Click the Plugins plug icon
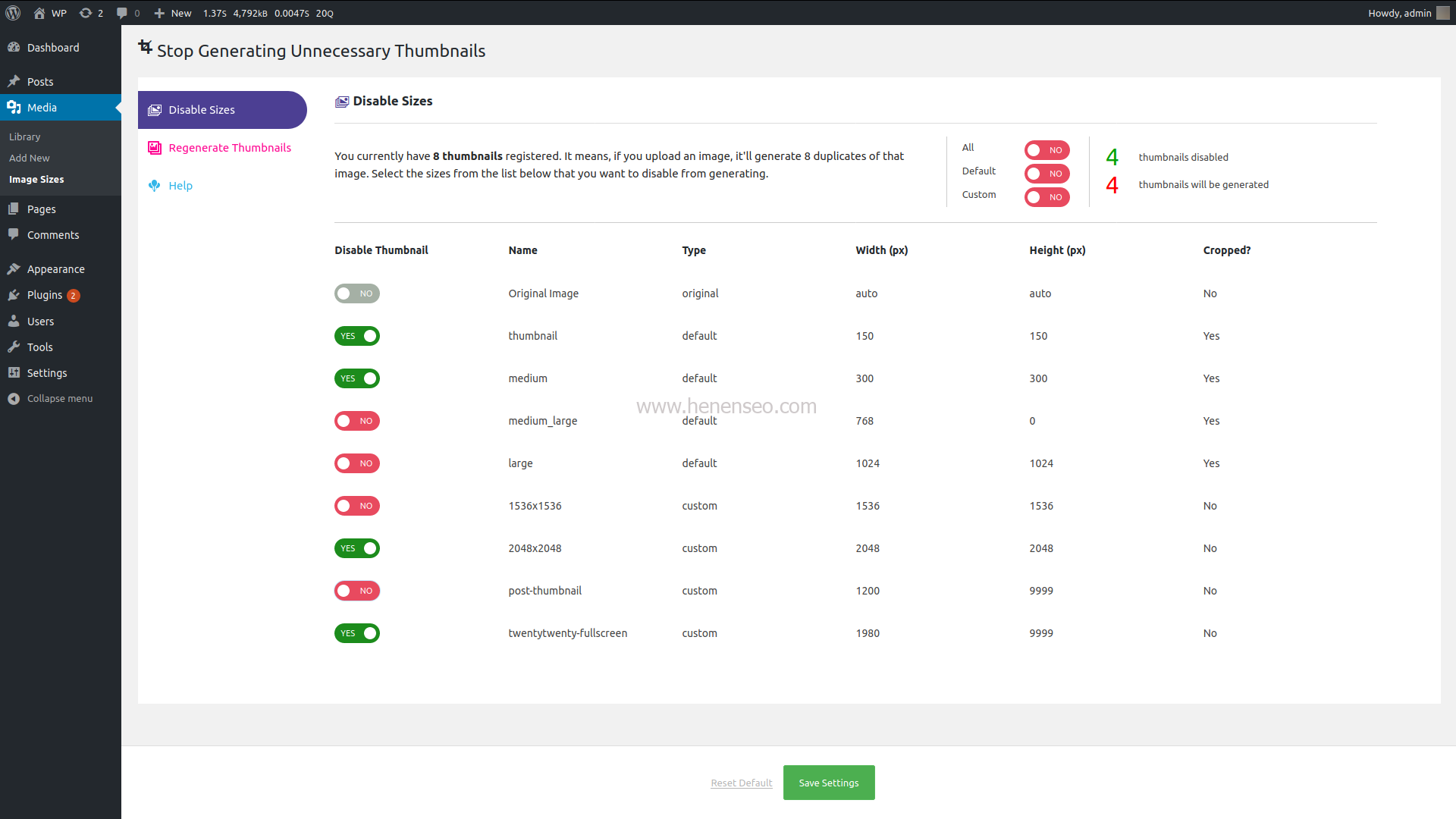1456x819 pixels. (14, 295)
